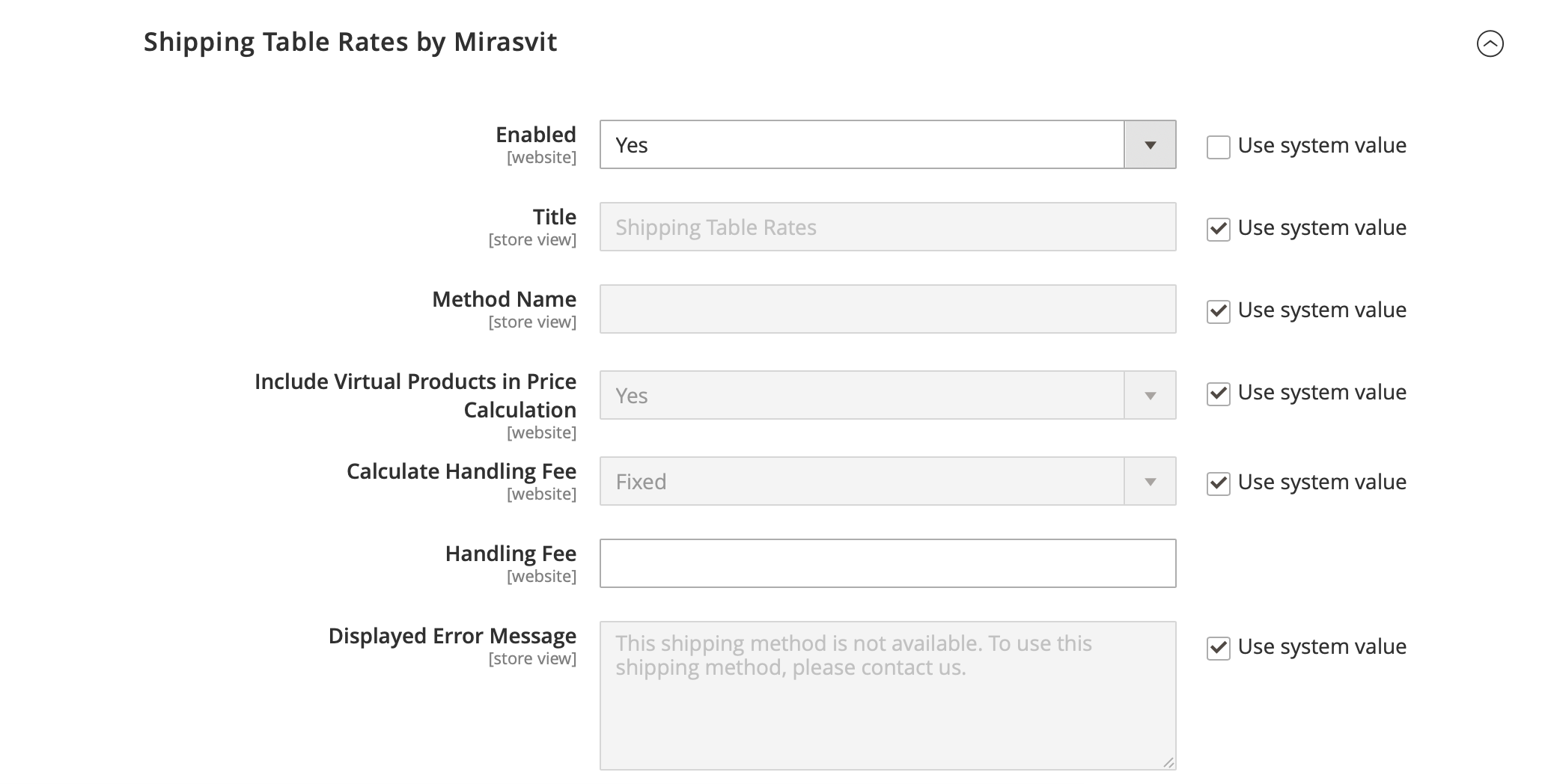Collapse the Shipping Table Rates section icon
1545x784 pixels.
[x=1490, y=43]
